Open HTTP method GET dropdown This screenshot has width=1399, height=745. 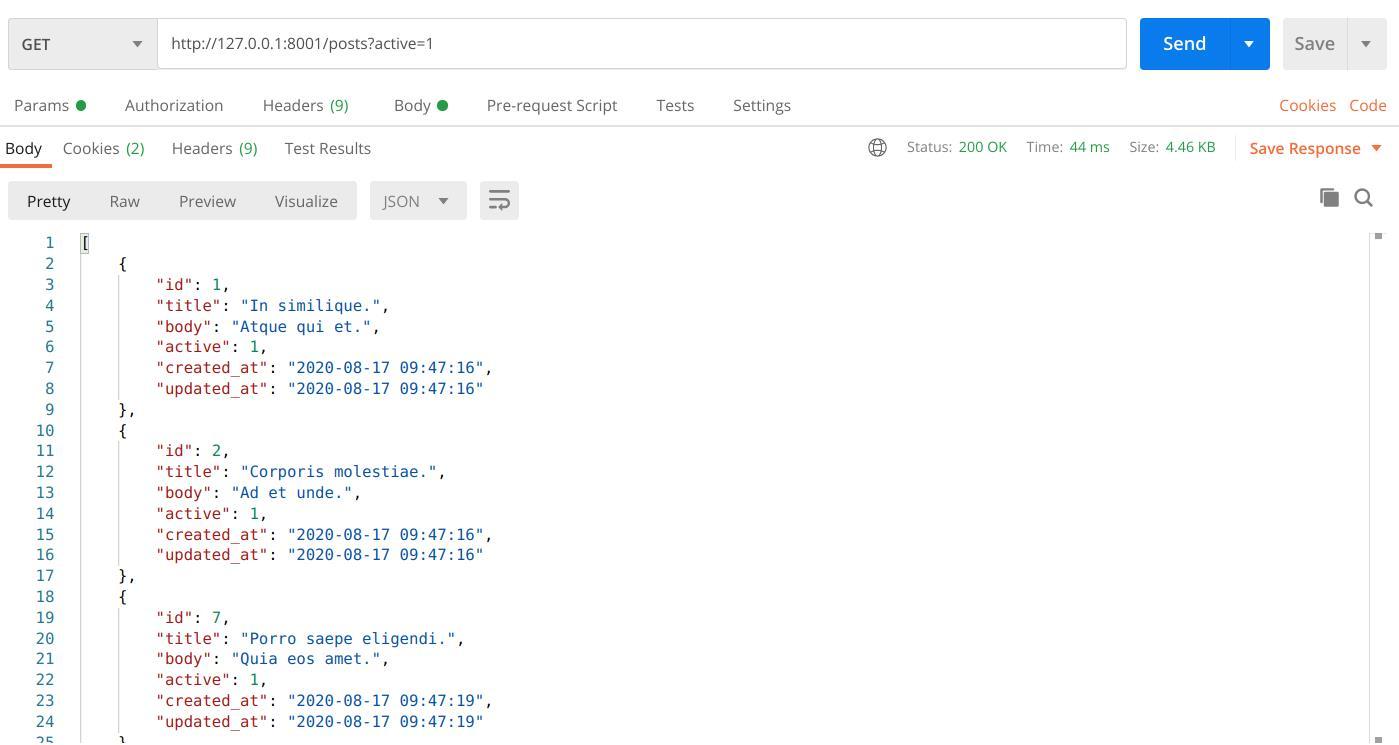tap(82, 44)
